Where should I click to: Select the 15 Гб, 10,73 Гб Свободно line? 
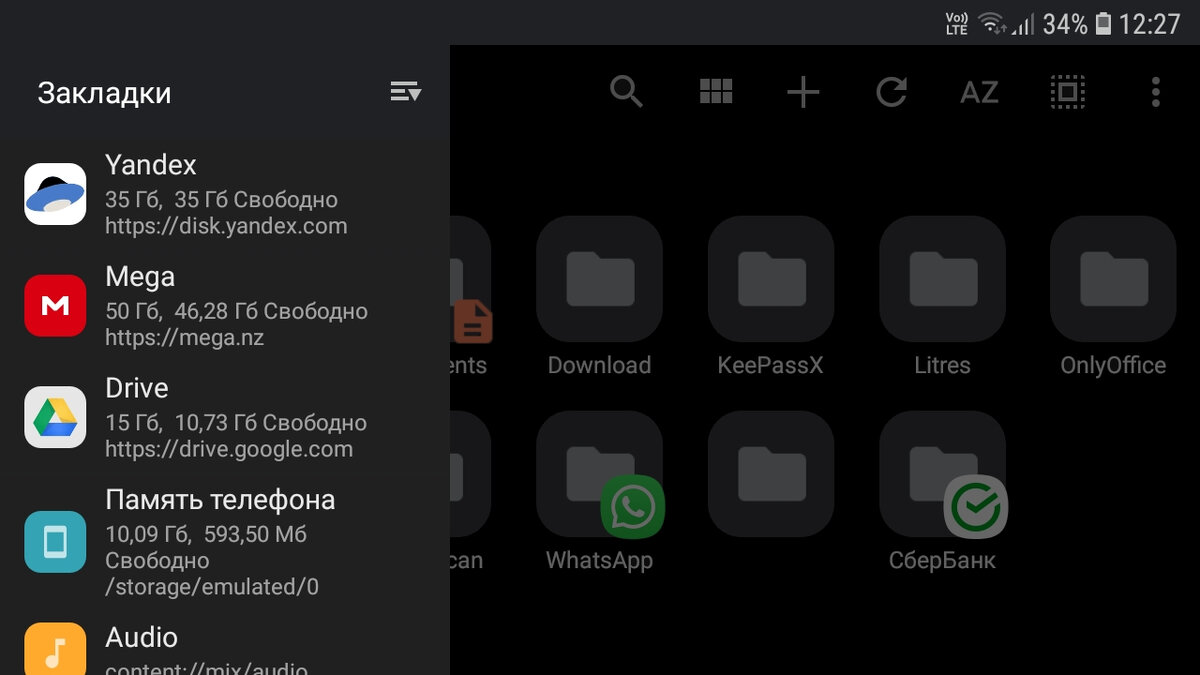(x=236, y=423)
